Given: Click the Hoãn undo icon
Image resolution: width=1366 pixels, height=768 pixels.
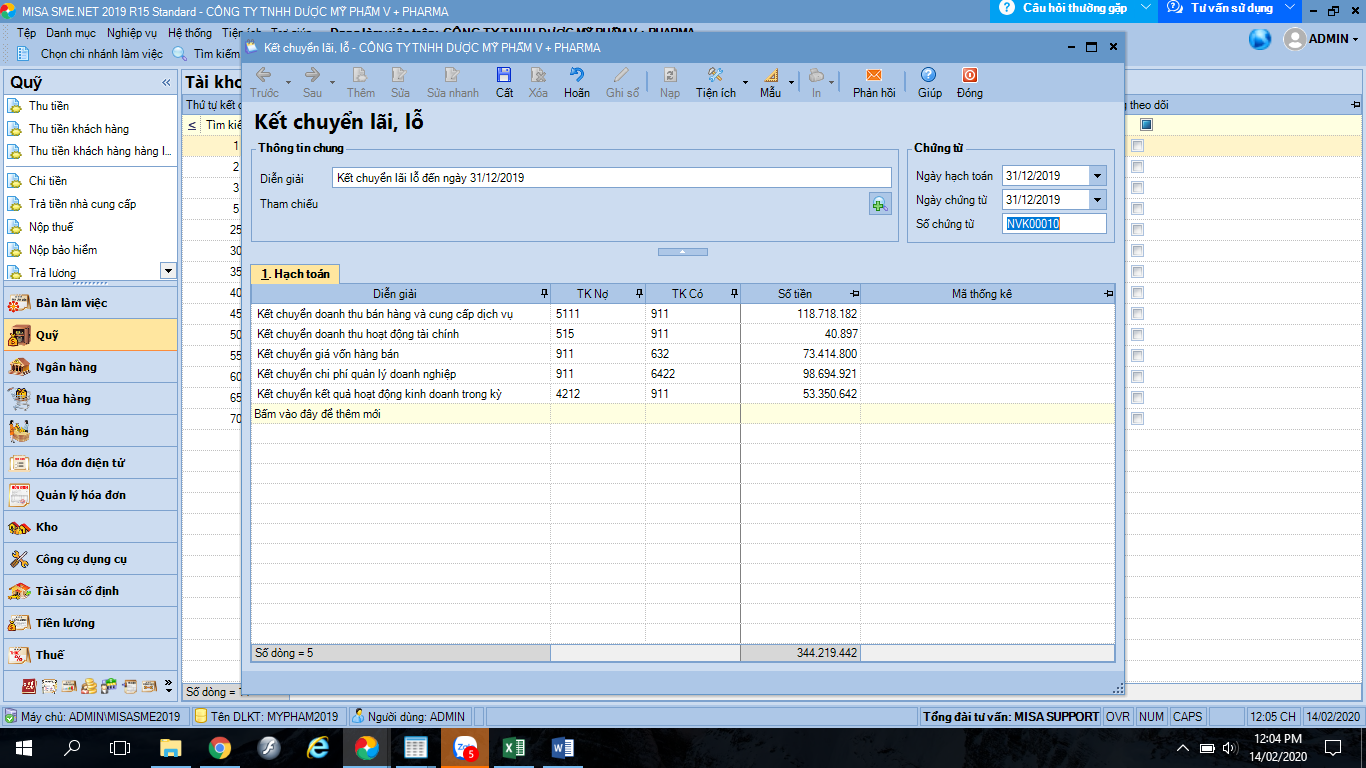Looking at the screenshot, I should tap(576, 76).
